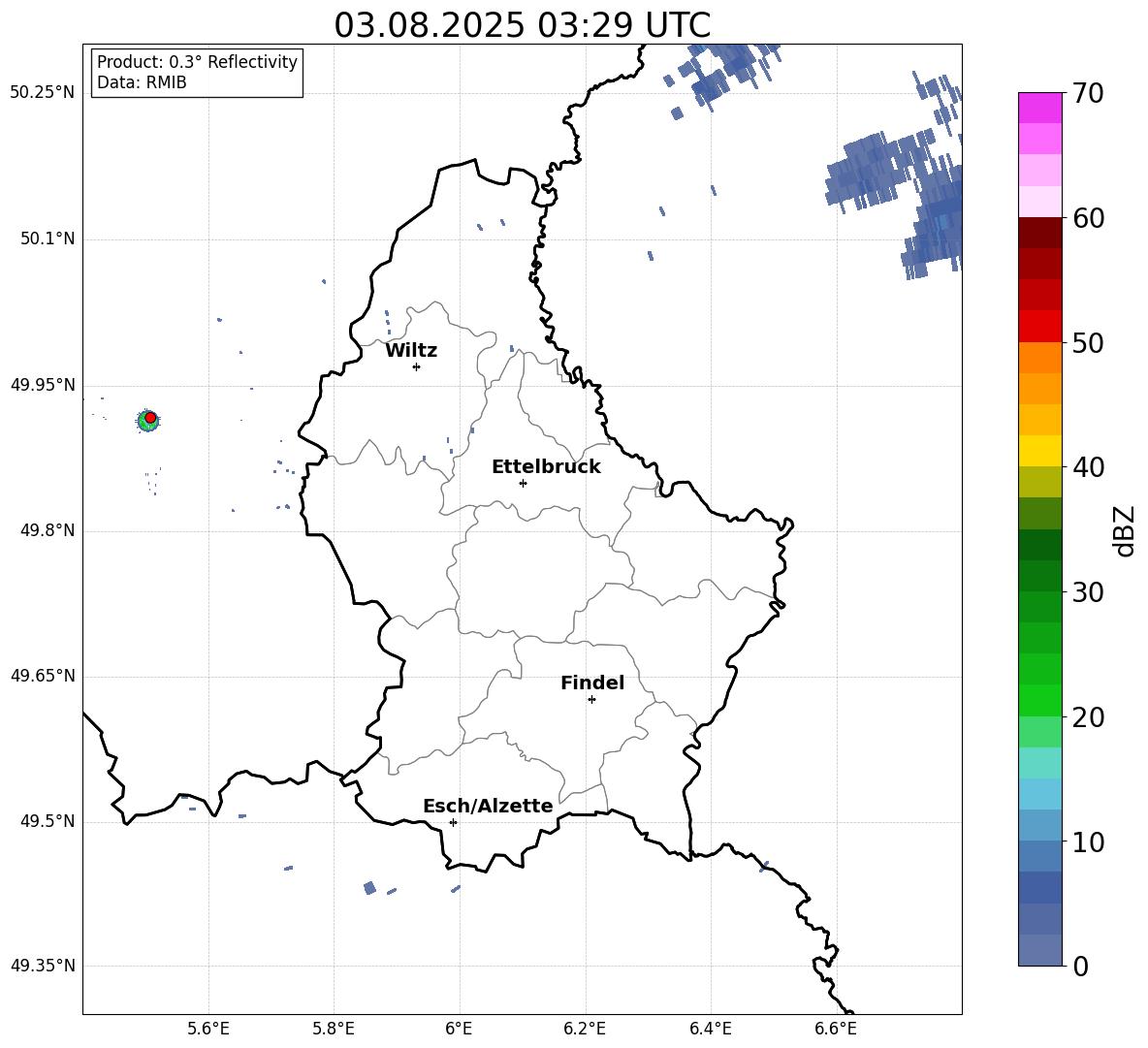The width and height of the screenshot is (1148, 1048).
Task: Click the Findel station cross marker
Action: 591,700
